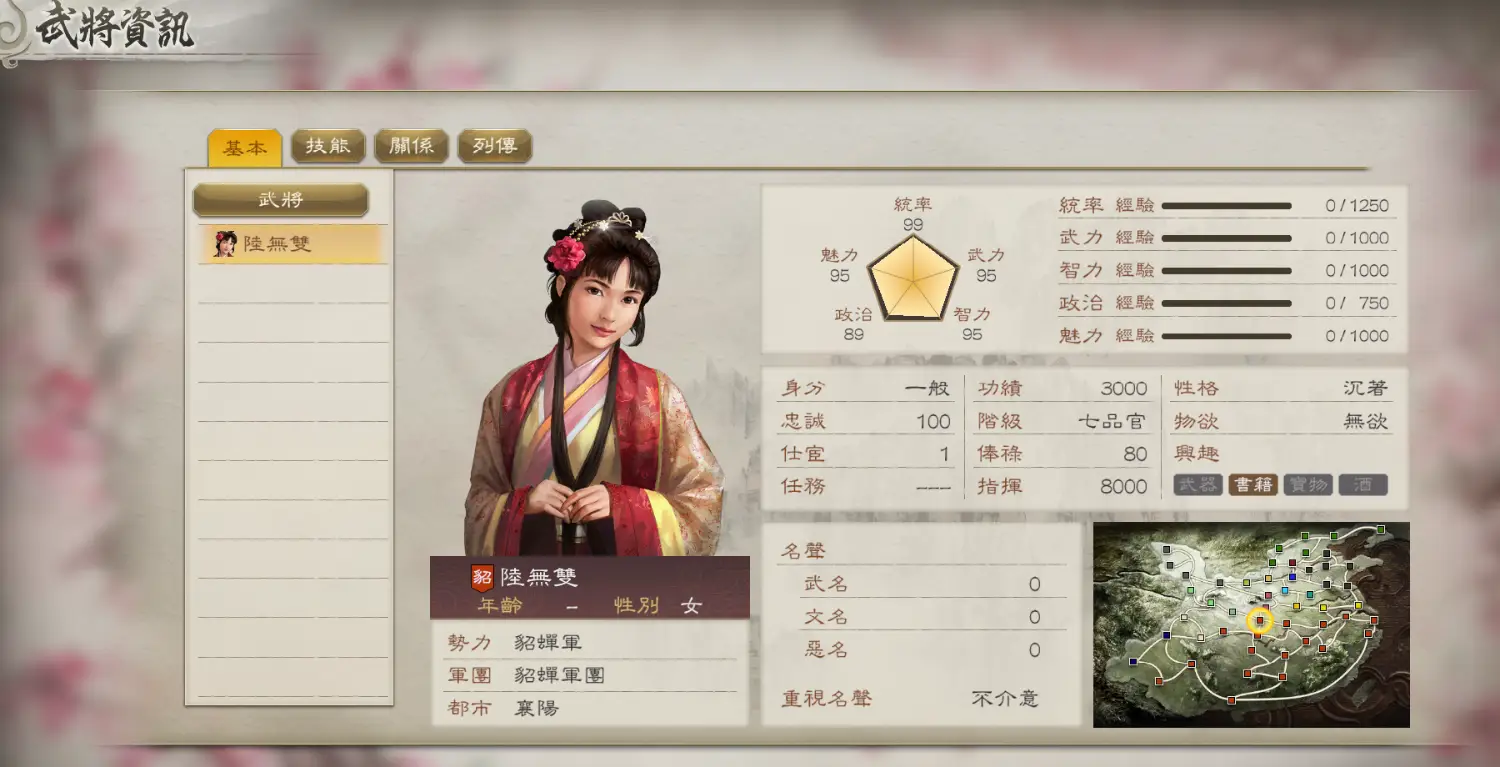Click the 武將 header button
1500x767 pixels.
pyautogui.click(x=281, y=199)
